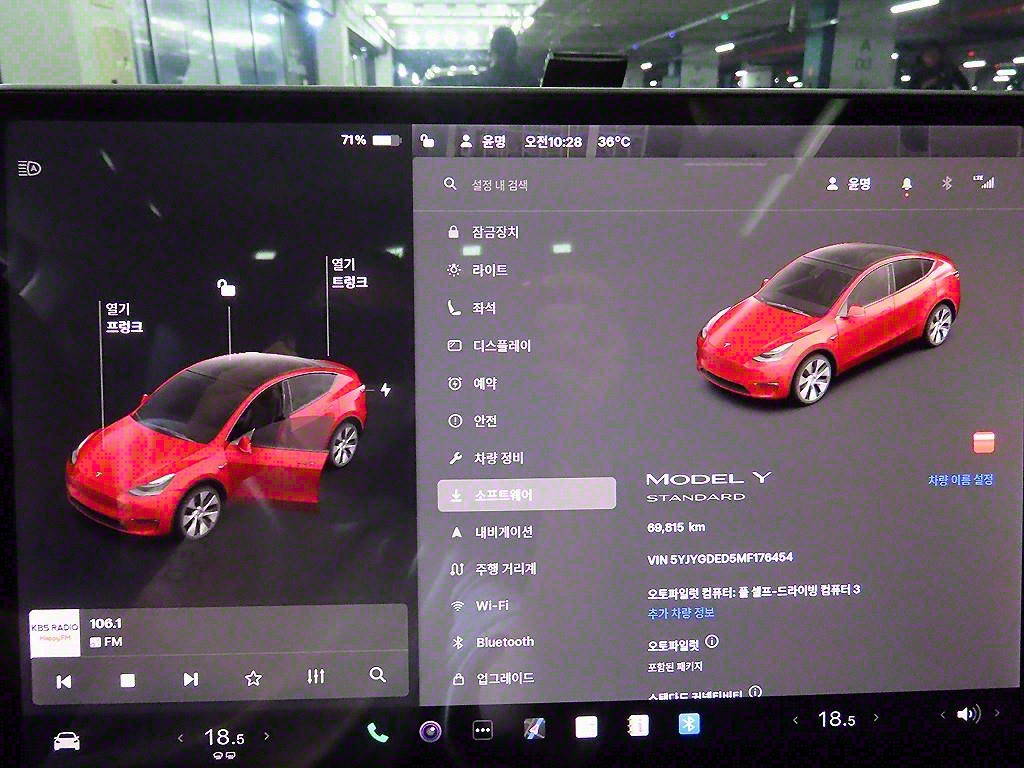Open the dashcam camera app

click(x=430, y=731)
